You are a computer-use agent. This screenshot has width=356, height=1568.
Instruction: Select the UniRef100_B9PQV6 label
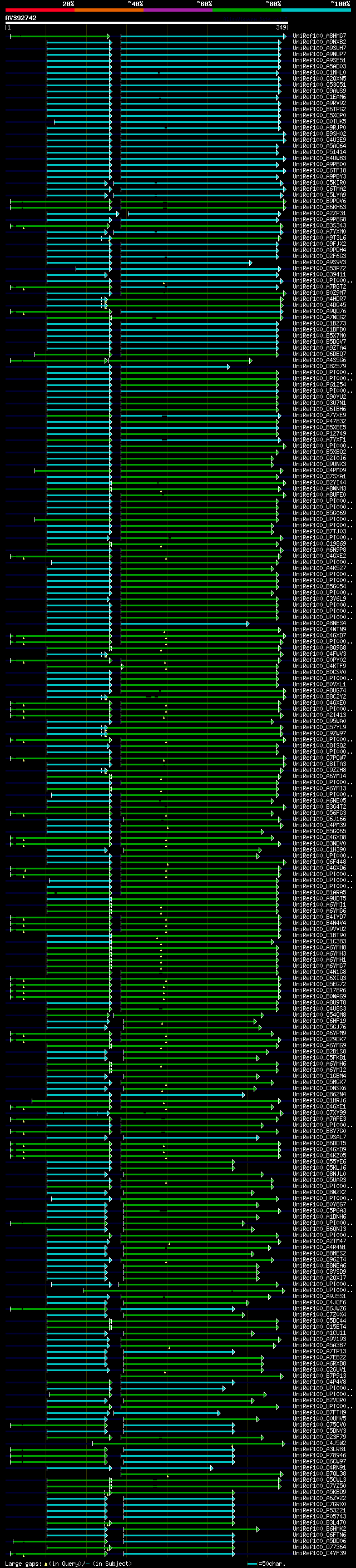point(319,201)
